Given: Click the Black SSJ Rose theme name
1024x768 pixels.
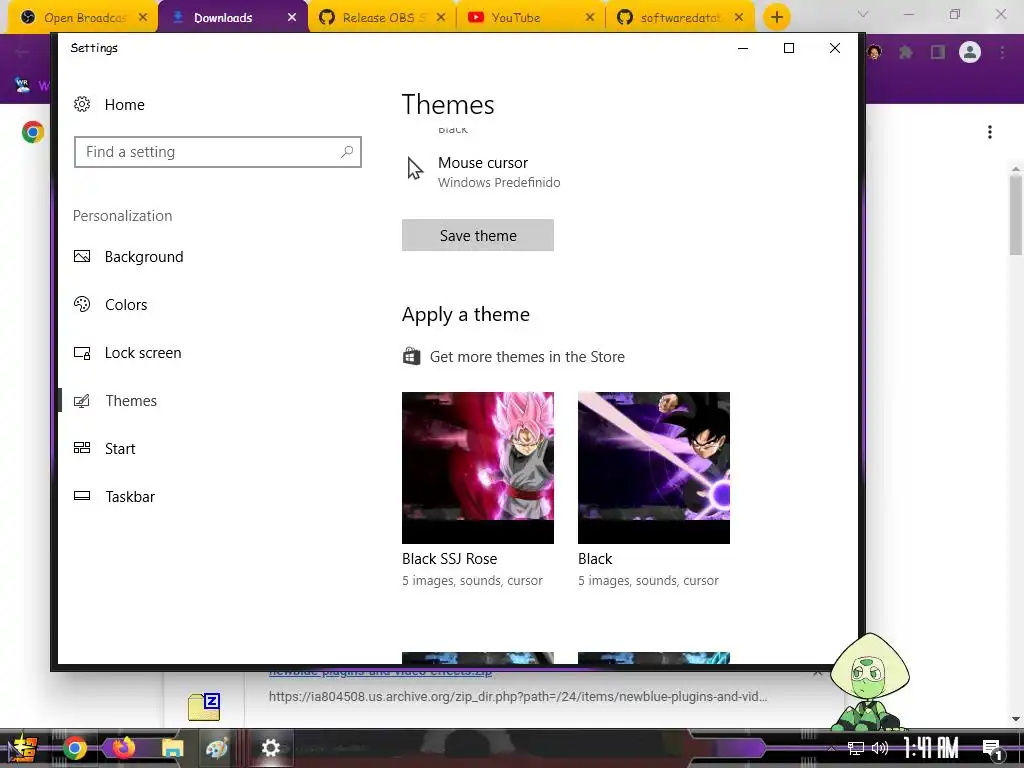Looking at the screenshot, I should (449, 559).
